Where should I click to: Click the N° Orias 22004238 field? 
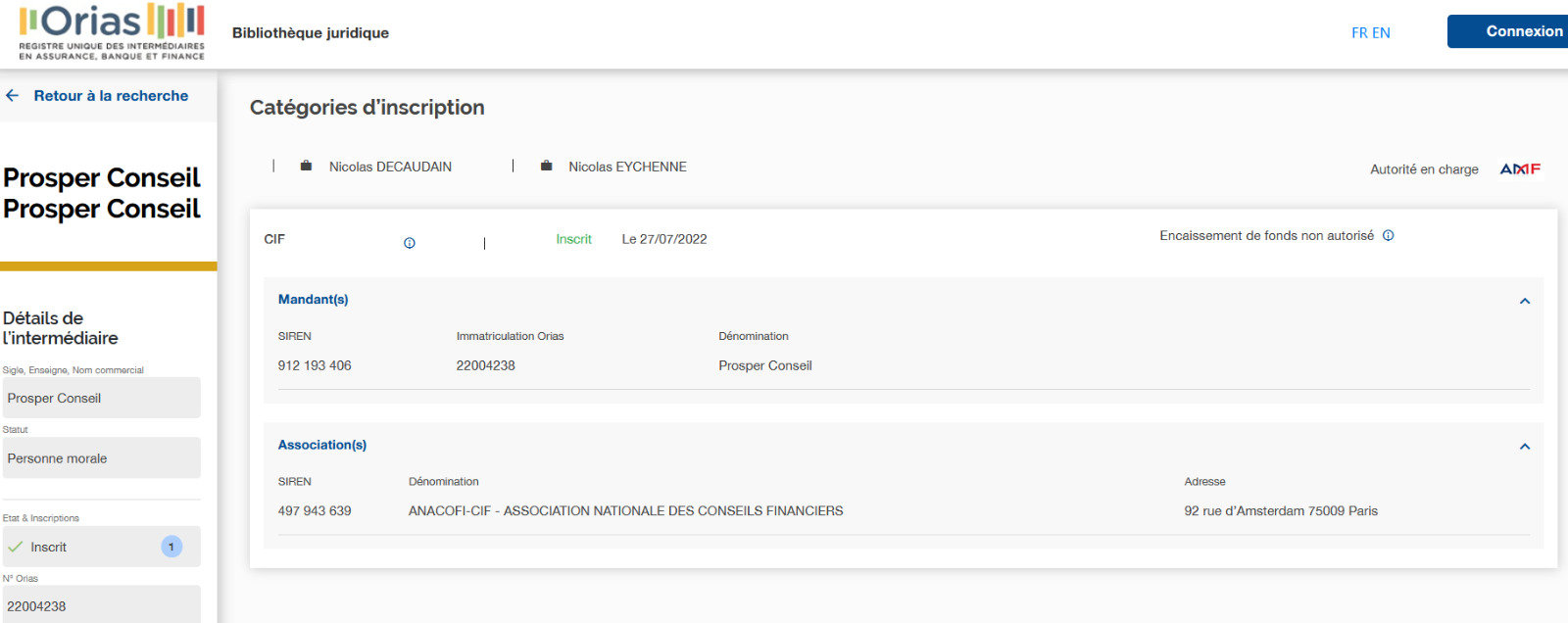pos(102,605)
